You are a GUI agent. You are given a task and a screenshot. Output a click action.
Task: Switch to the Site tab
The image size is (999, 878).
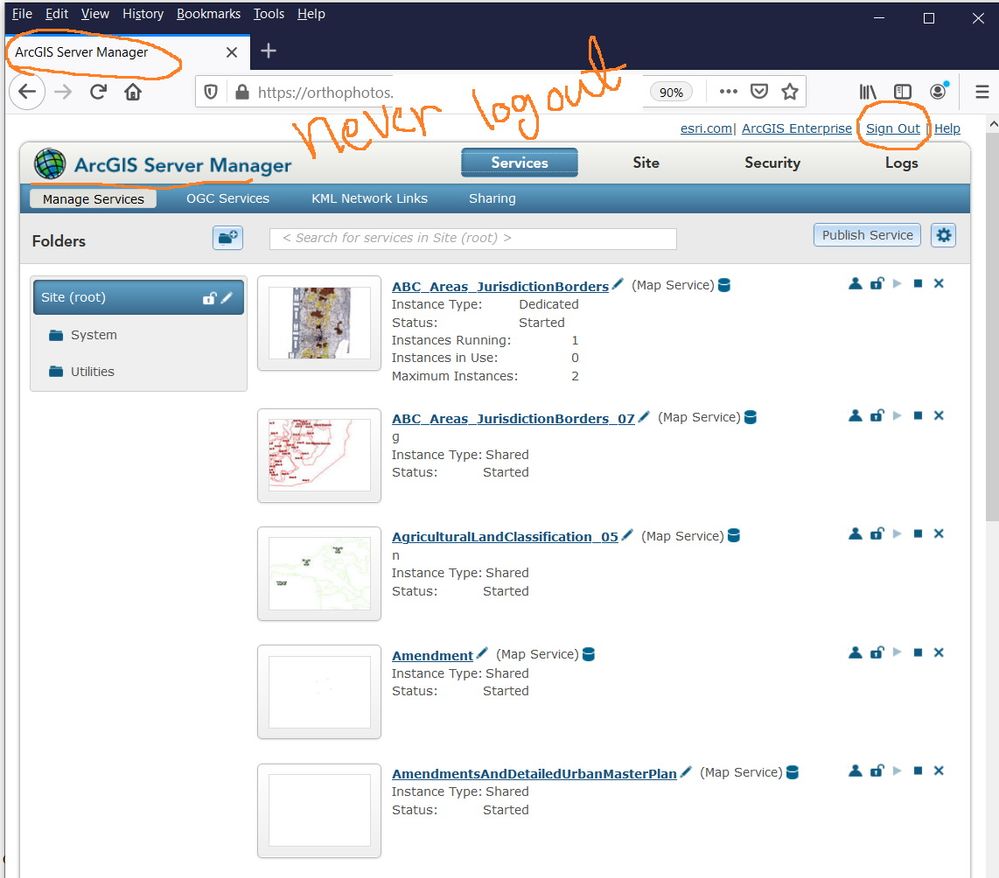coord(645,162)
